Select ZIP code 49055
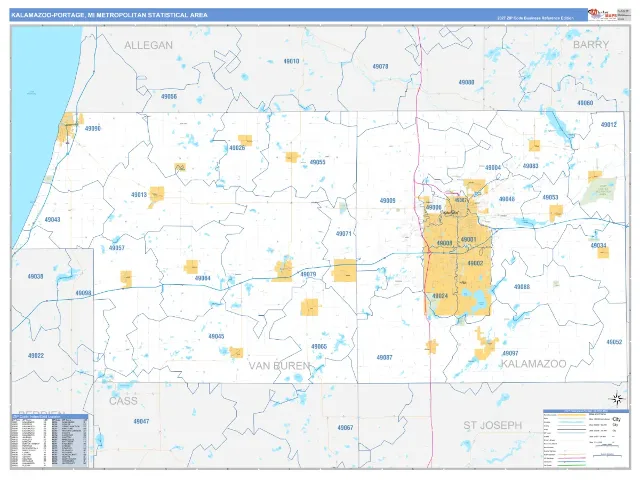640x480 pixels. [317, 162]
